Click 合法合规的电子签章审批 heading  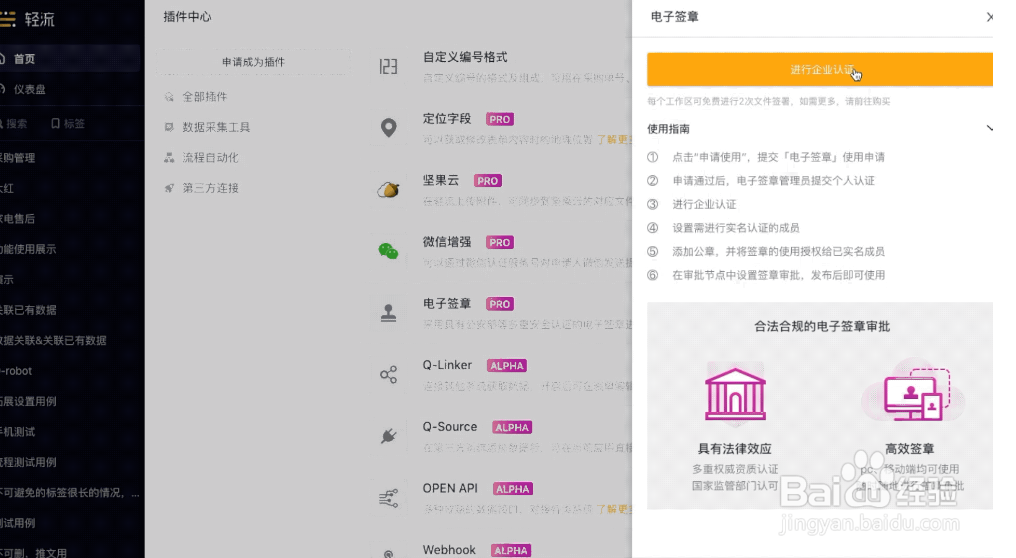822,327
